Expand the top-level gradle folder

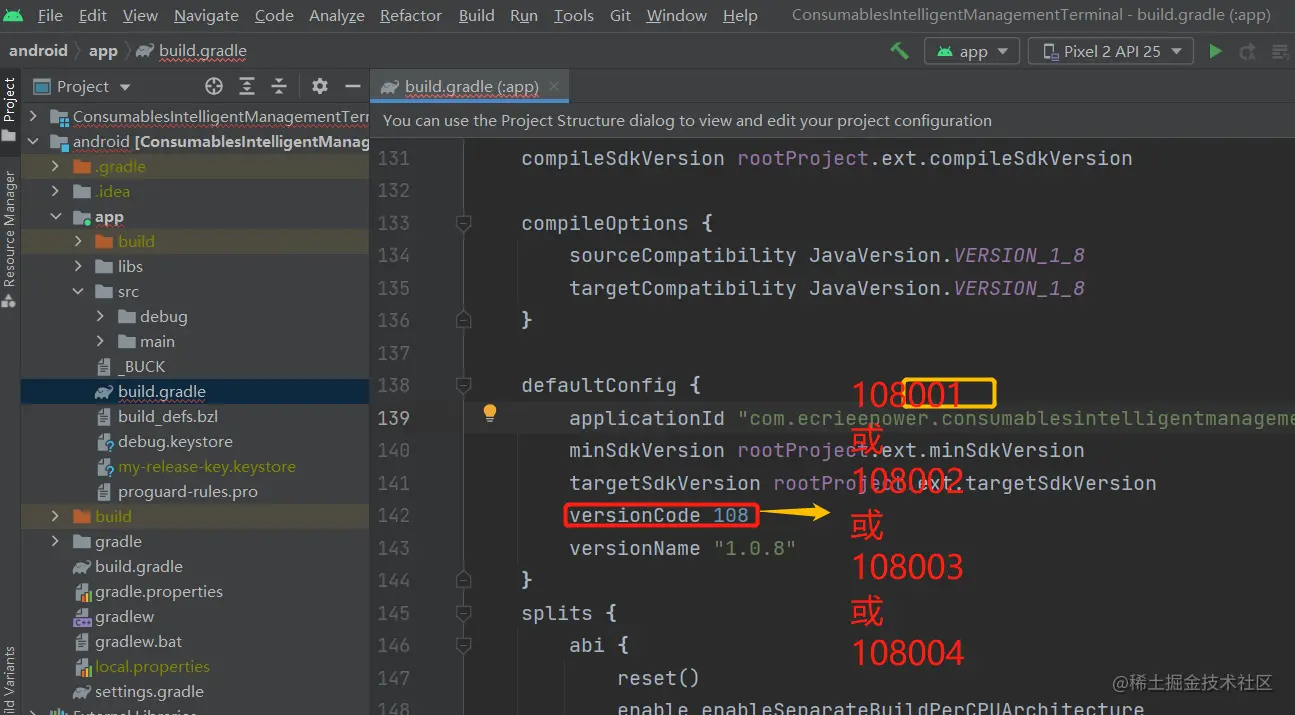(57, 542)
